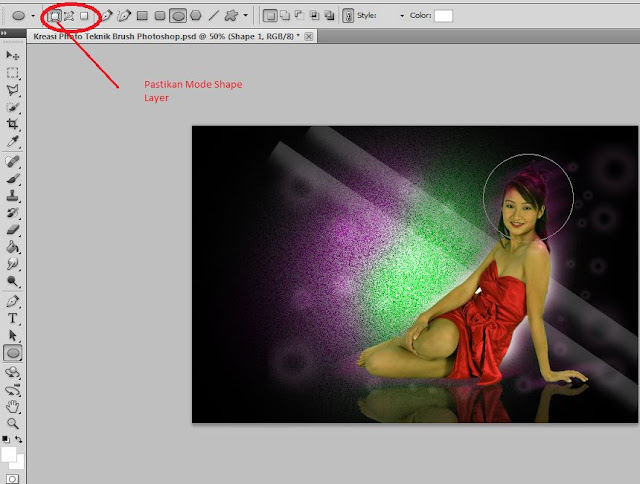640x484 pixels.
Task: Choose Rectangle tool in options bar
Action: pos(142,16)
